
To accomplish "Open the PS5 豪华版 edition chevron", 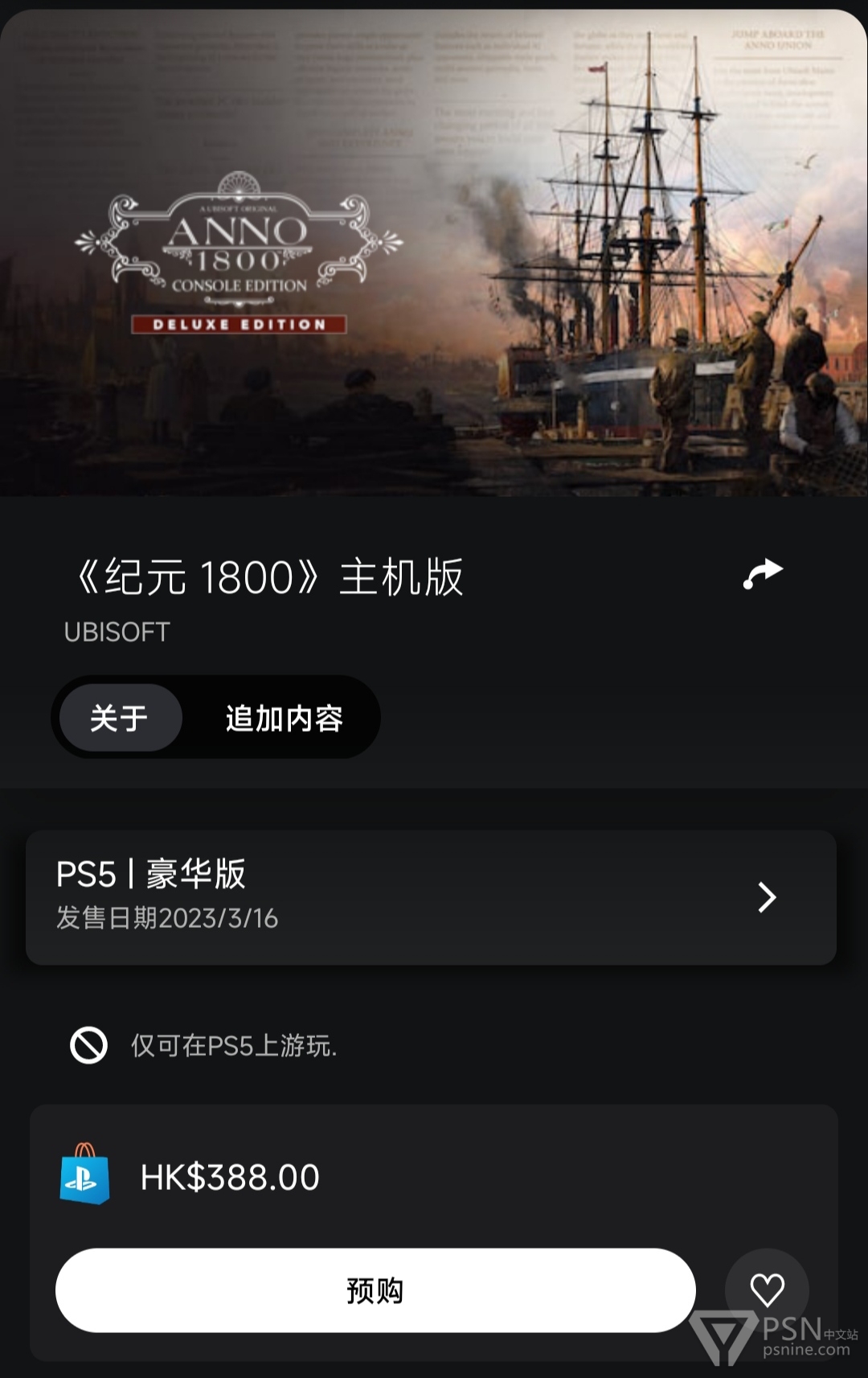I will pyautogui.click(x=768, y=897).
